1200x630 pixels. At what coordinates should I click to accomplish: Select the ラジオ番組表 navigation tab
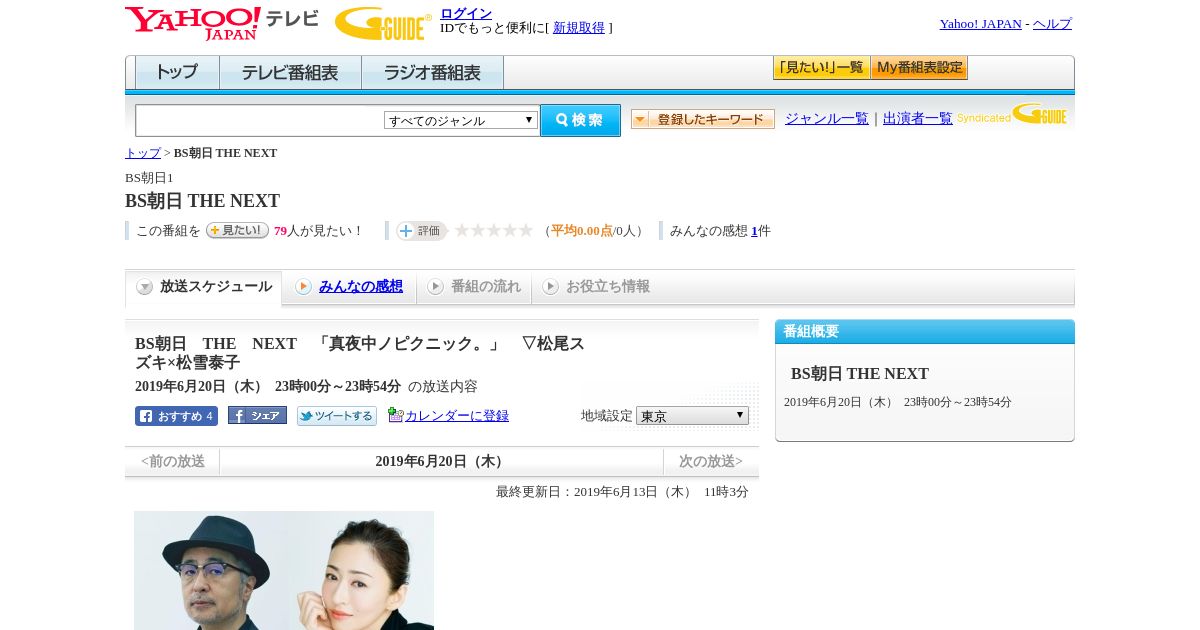tap(432, 73)
